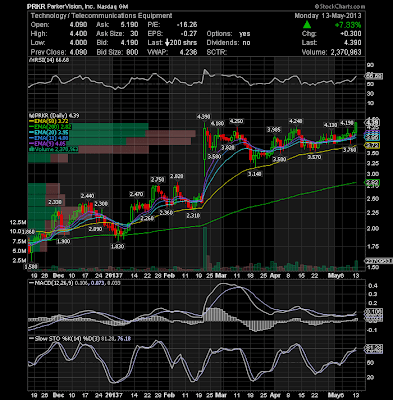Click the 2.260 low price label
Screen dimensions: 393x400
(147, 219)
